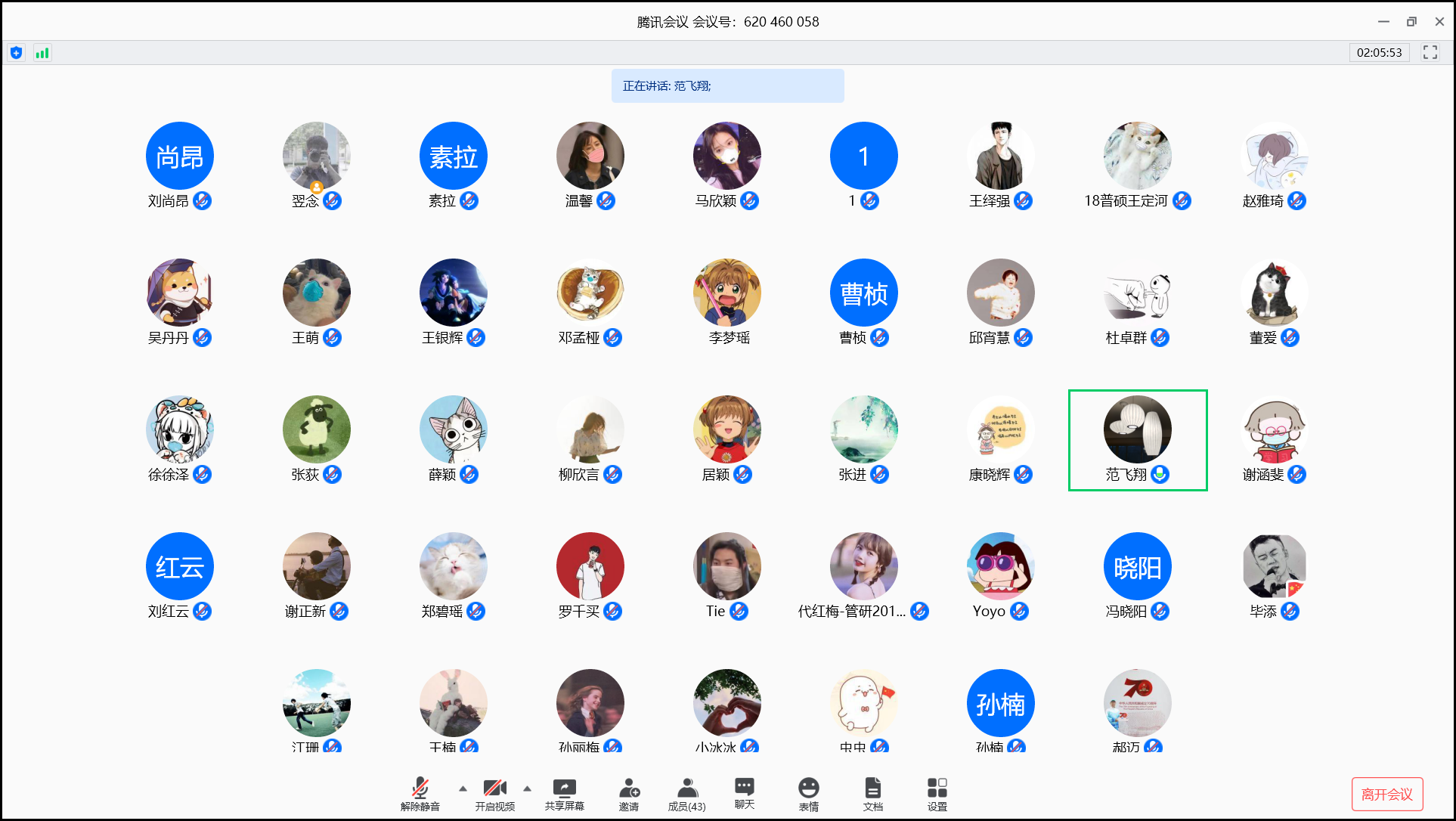The width and height of the screenshot is (1456, 821).
Task: Select 曹桢's blue avatar tile
Action: 863,293
